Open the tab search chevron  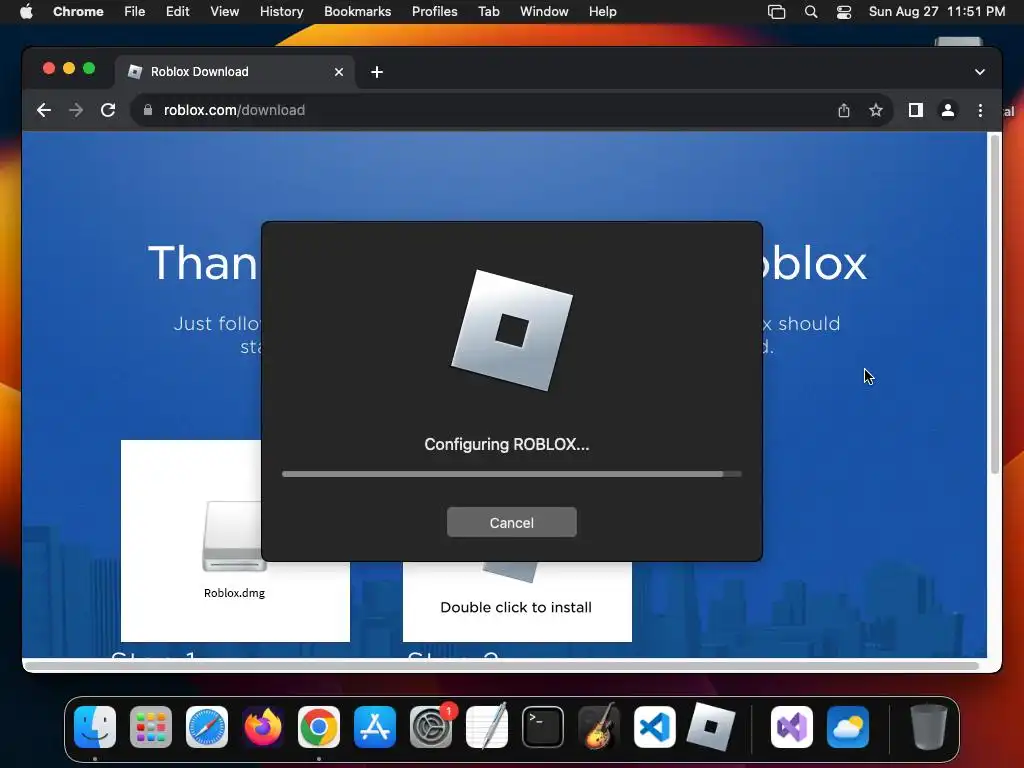(980, 72)
